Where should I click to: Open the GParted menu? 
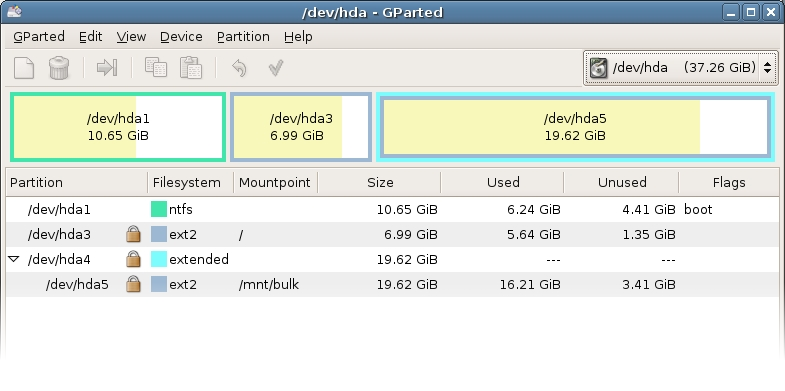39,37
